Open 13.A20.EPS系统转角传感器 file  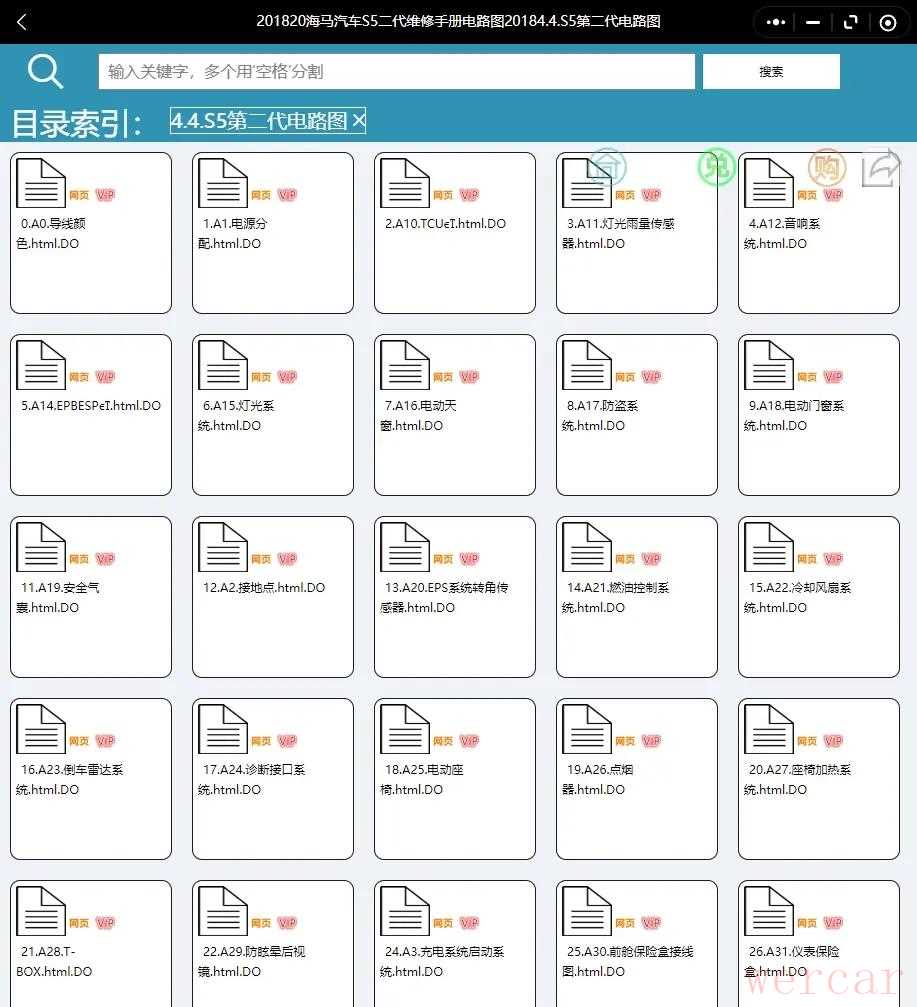455,597
